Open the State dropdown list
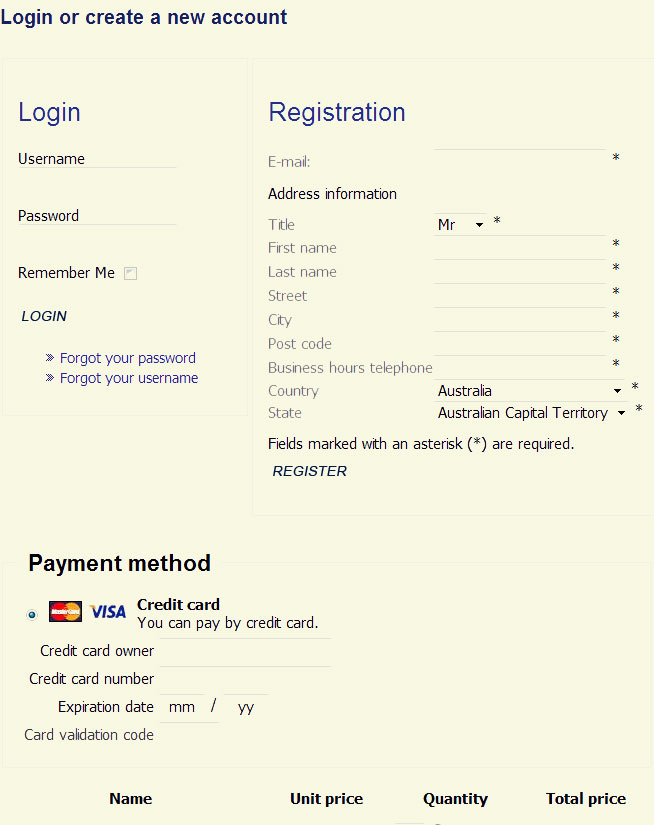 click(532, 413)
